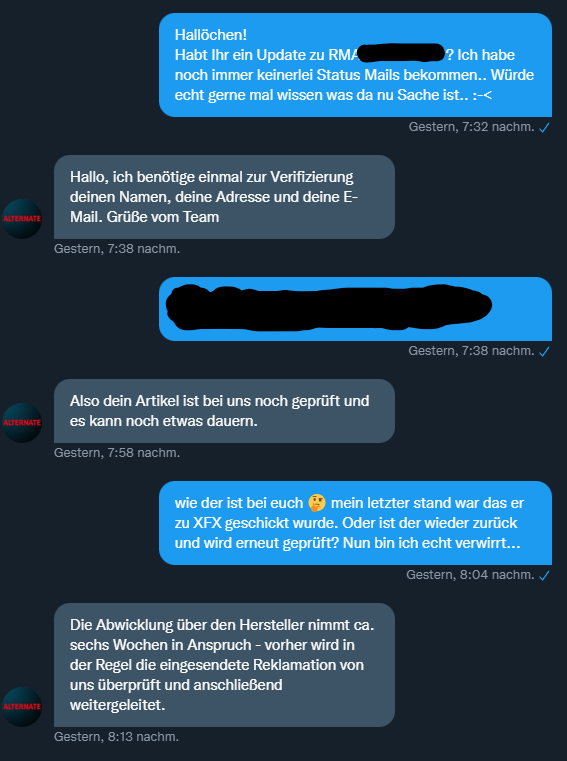
Task: Click the 'Gestern, 8:13 nachm.' timestamp
Action: pos(117,737)
